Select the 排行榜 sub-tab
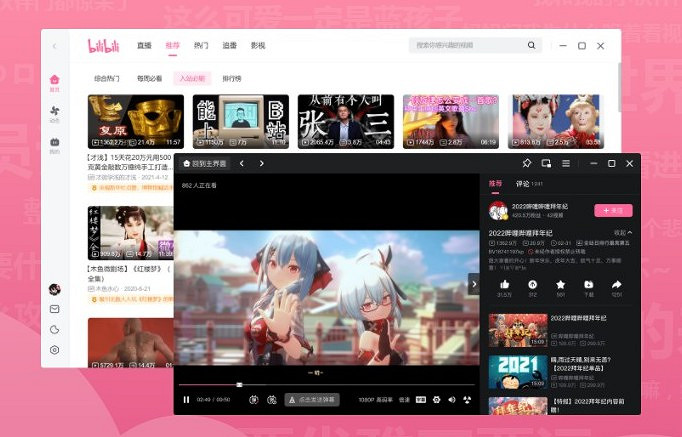The width and height of the screenshot is (682, 437). coord(232,79)
